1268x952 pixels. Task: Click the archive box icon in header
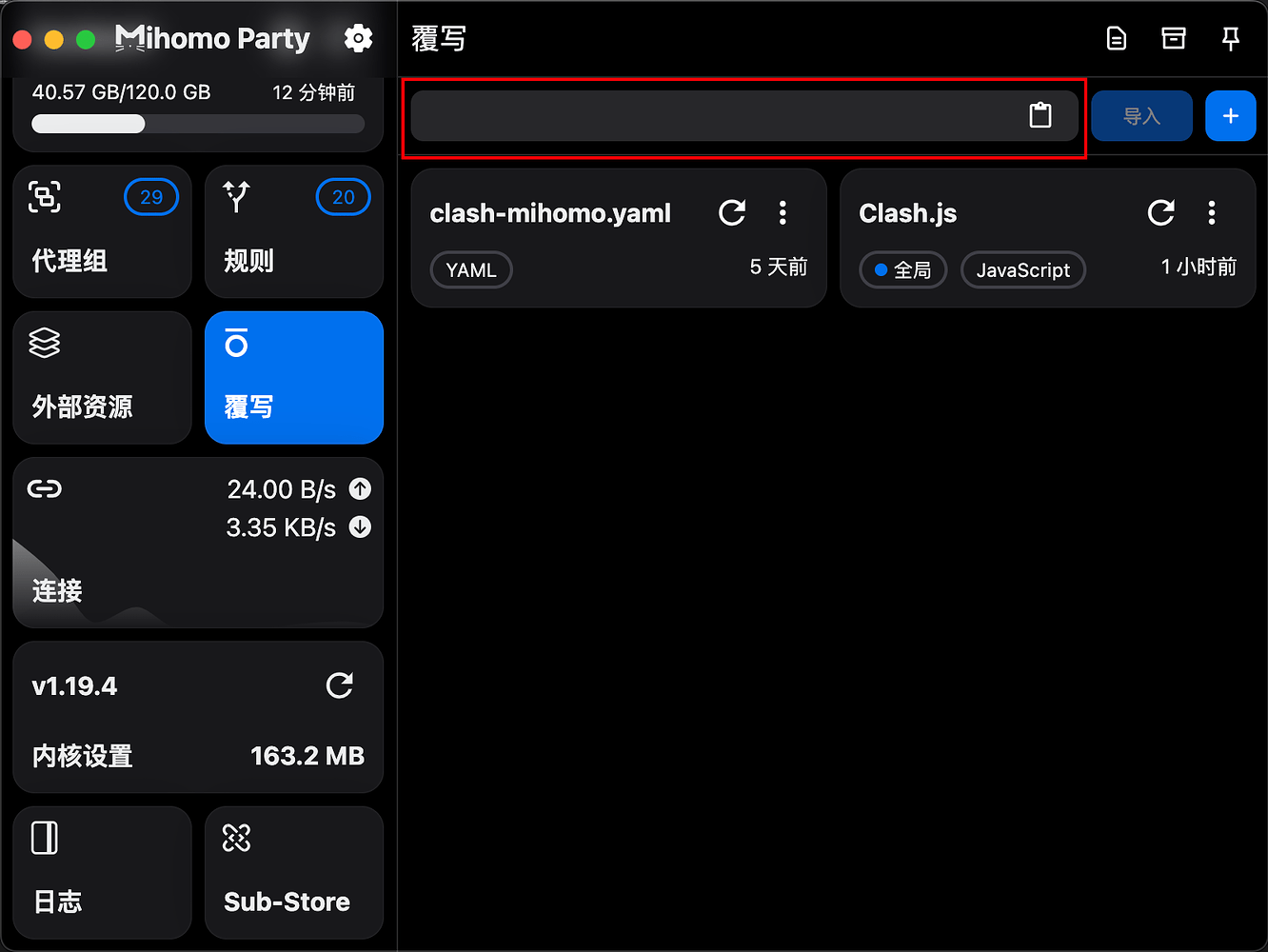coord(1174,38)
